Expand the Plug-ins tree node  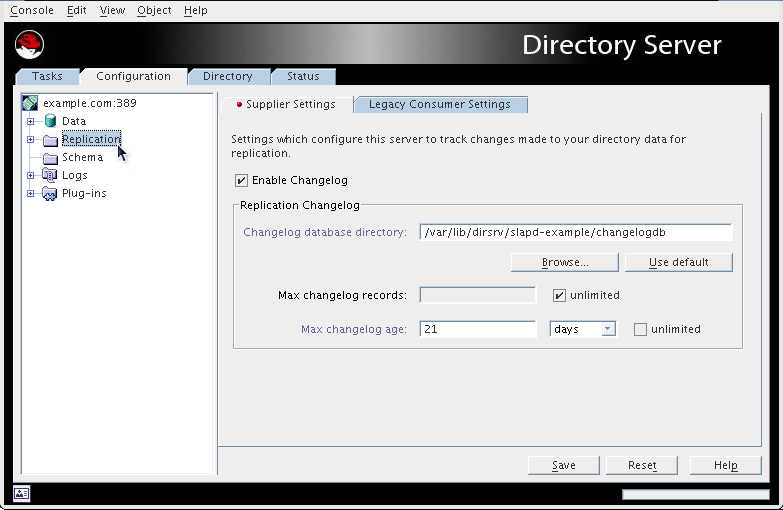click(31, 193)
